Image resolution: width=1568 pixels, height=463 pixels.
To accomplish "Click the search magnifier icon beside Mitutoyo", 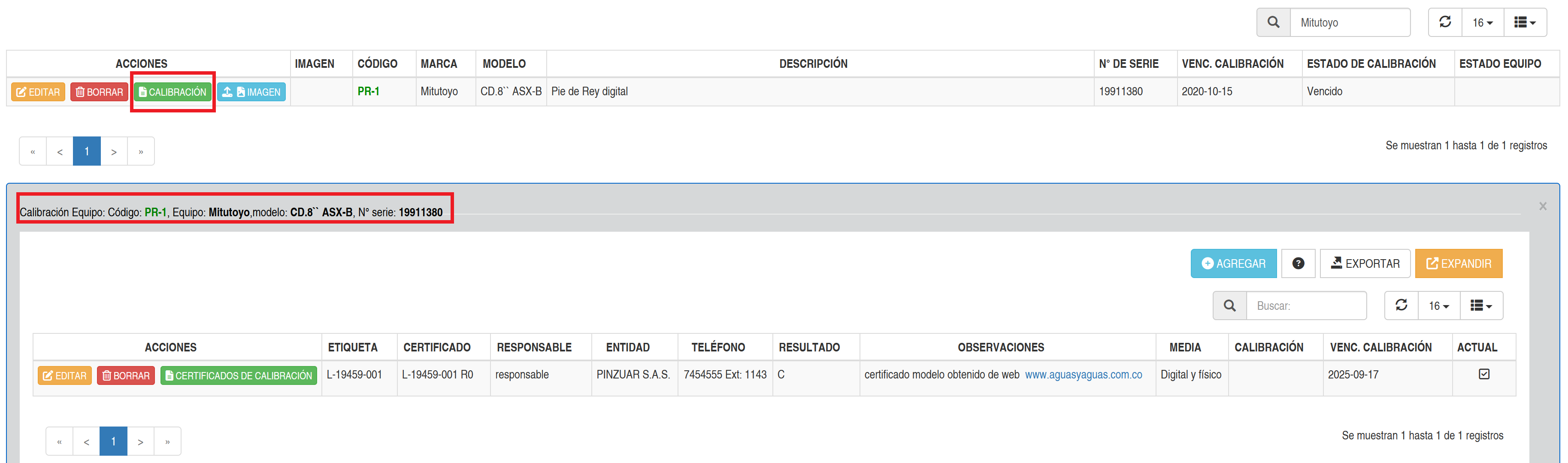I will click(x=1273, y=22).
